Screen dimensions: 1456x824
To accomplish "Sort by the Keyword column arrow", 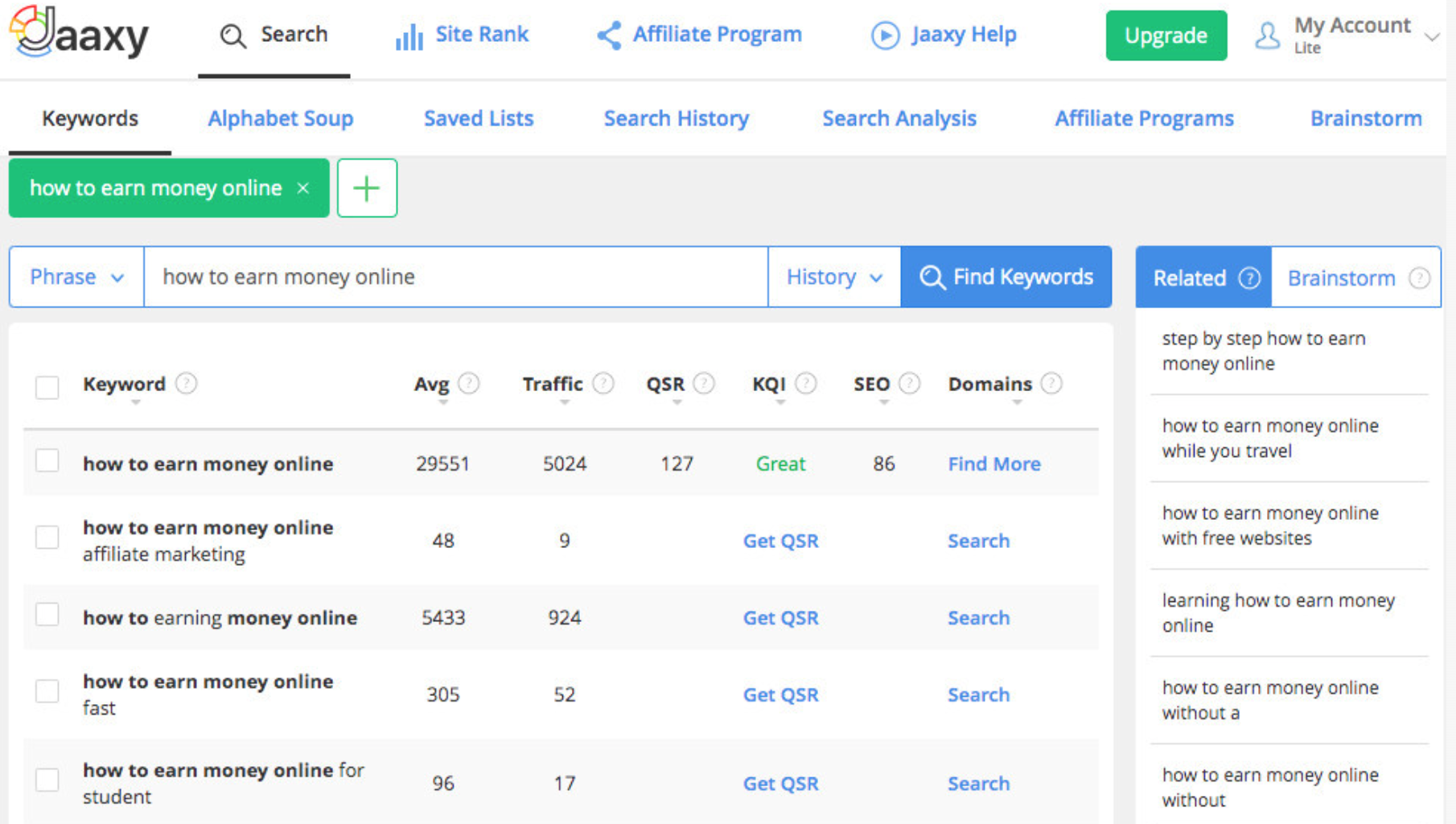I will [136, 402].
